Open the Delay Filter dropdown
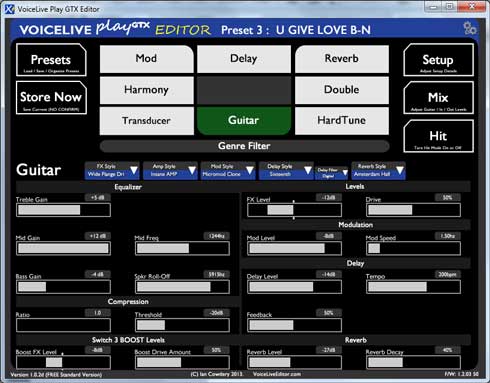 coord(332,172)
